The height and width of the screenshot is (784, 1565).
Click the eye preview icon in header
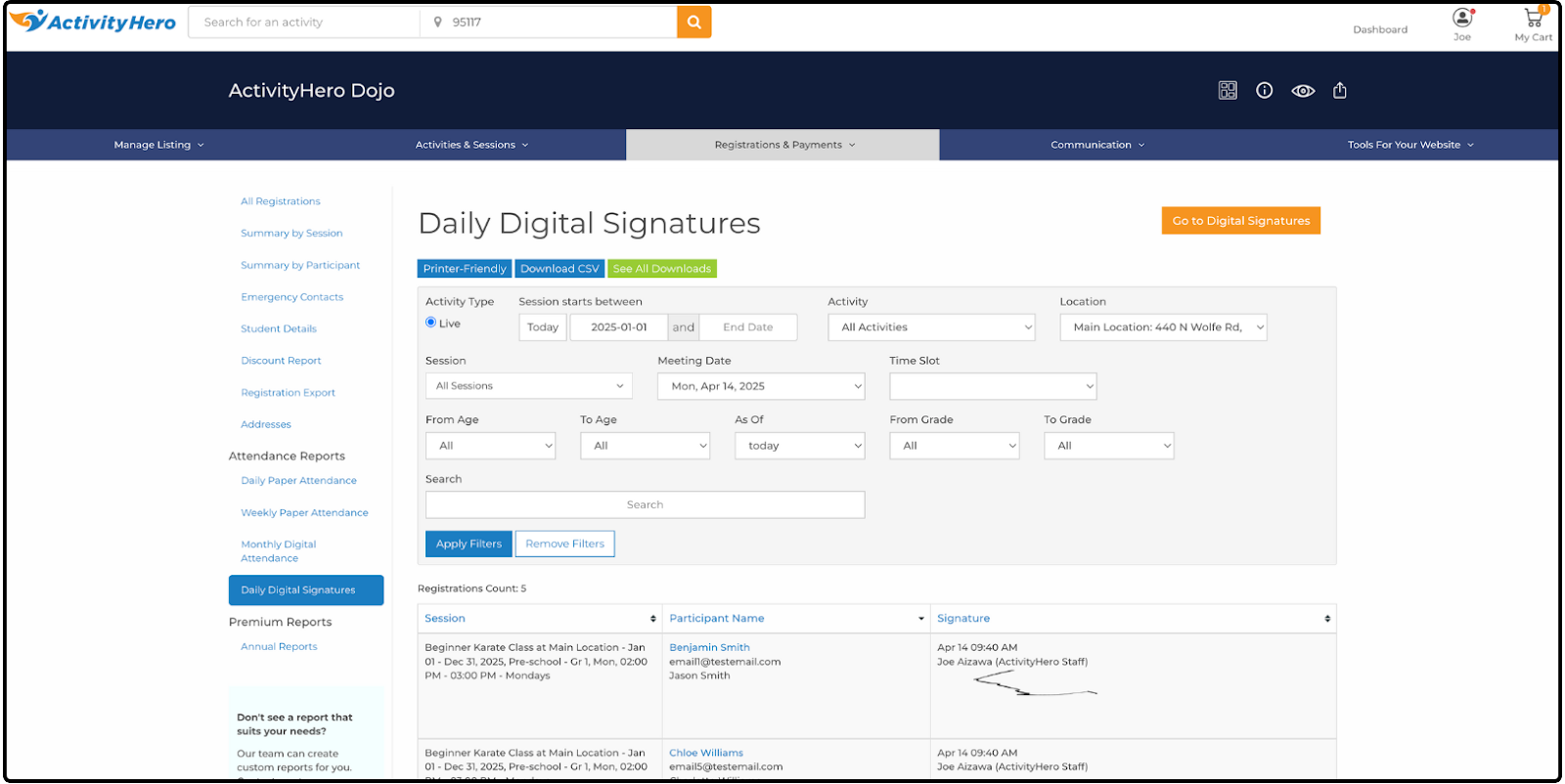click(x=1303, y=91)
